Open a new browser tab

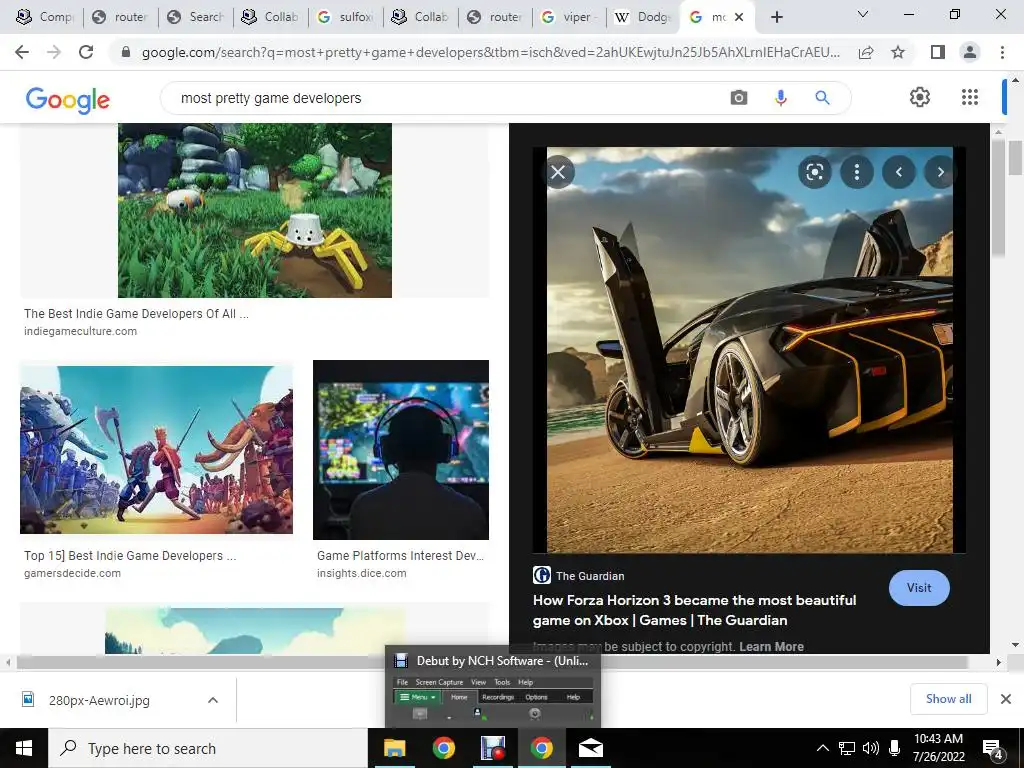pyautogui.click(x=776, y=17)
